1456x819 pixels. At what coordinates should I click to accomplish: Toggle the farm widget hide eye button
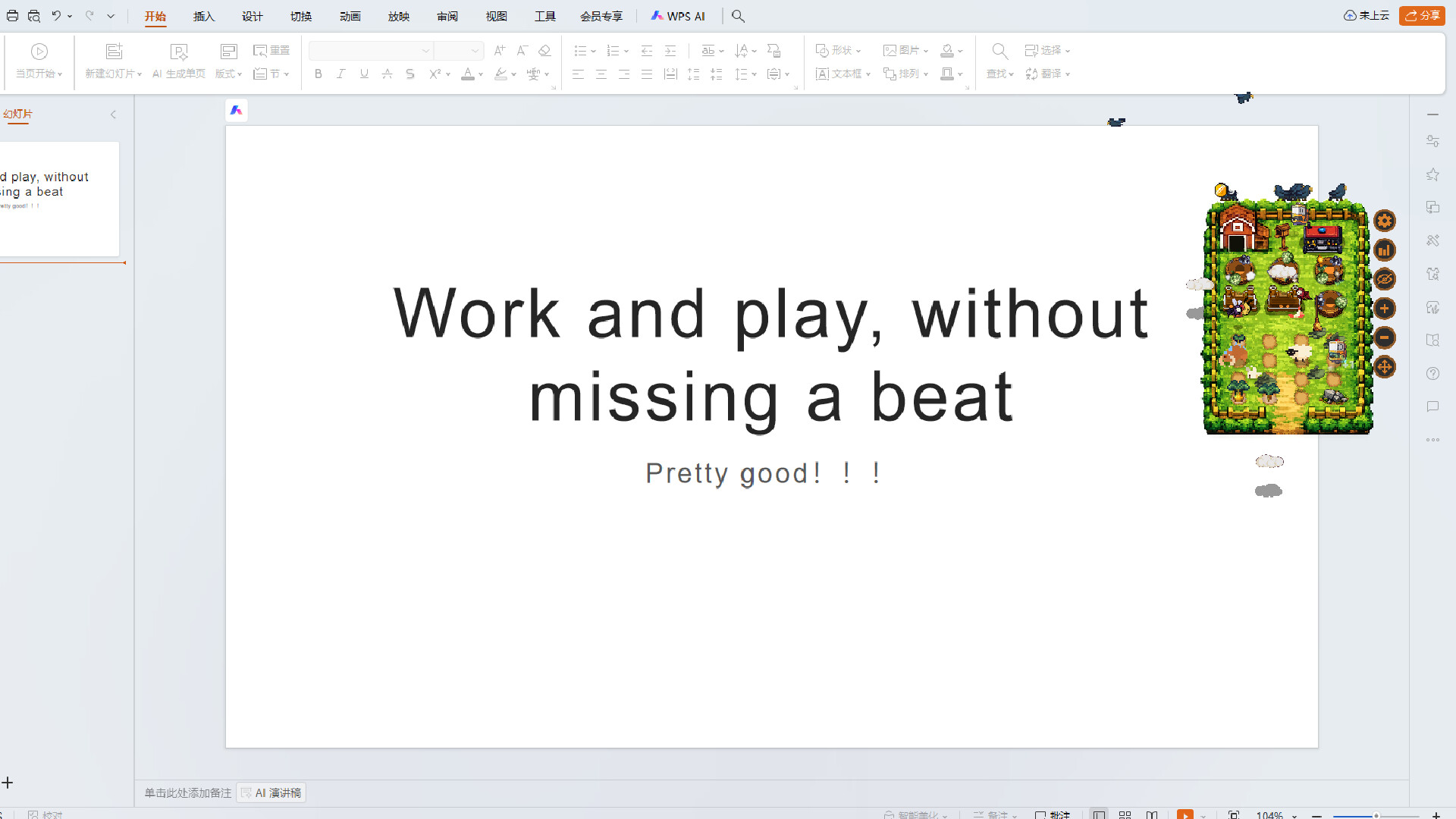click(x=1384, y=279)
